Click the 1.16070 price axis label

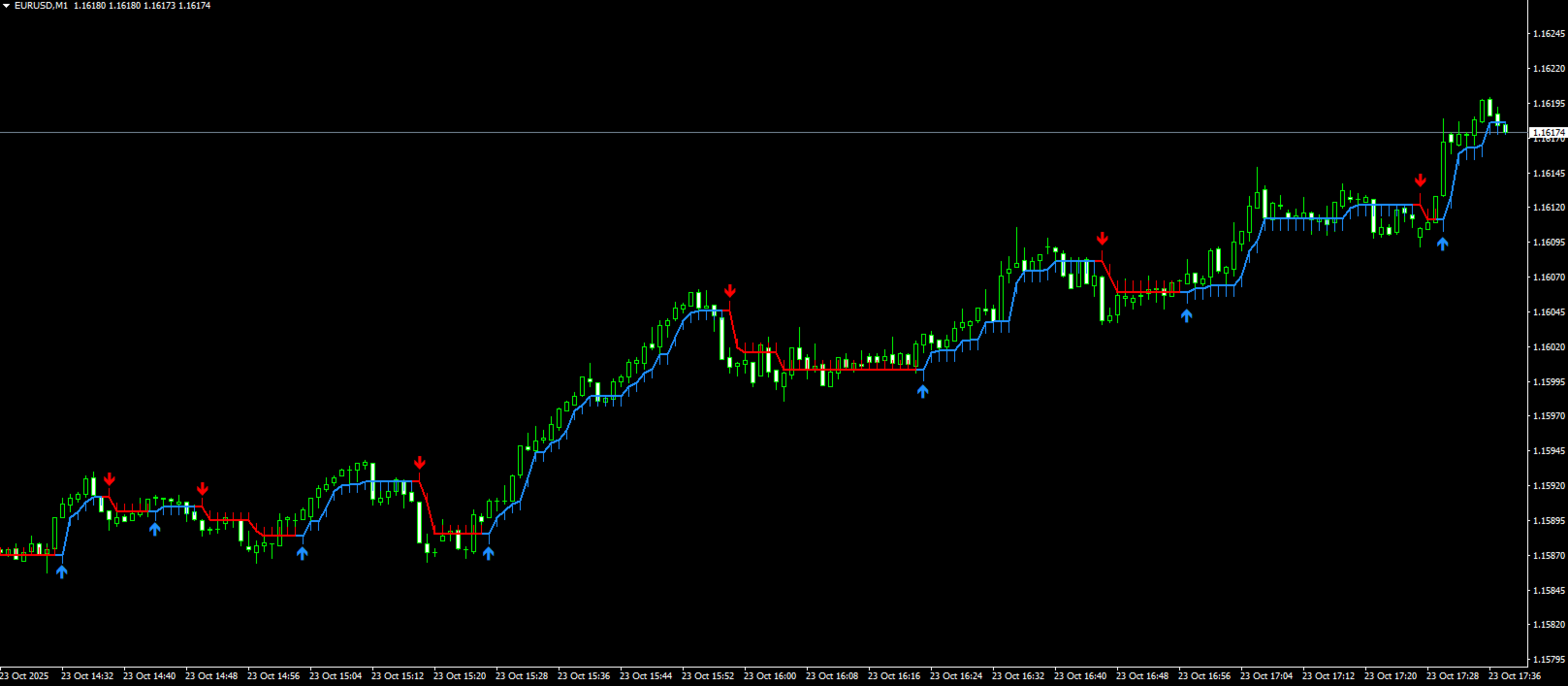[x=1549, y=278]
